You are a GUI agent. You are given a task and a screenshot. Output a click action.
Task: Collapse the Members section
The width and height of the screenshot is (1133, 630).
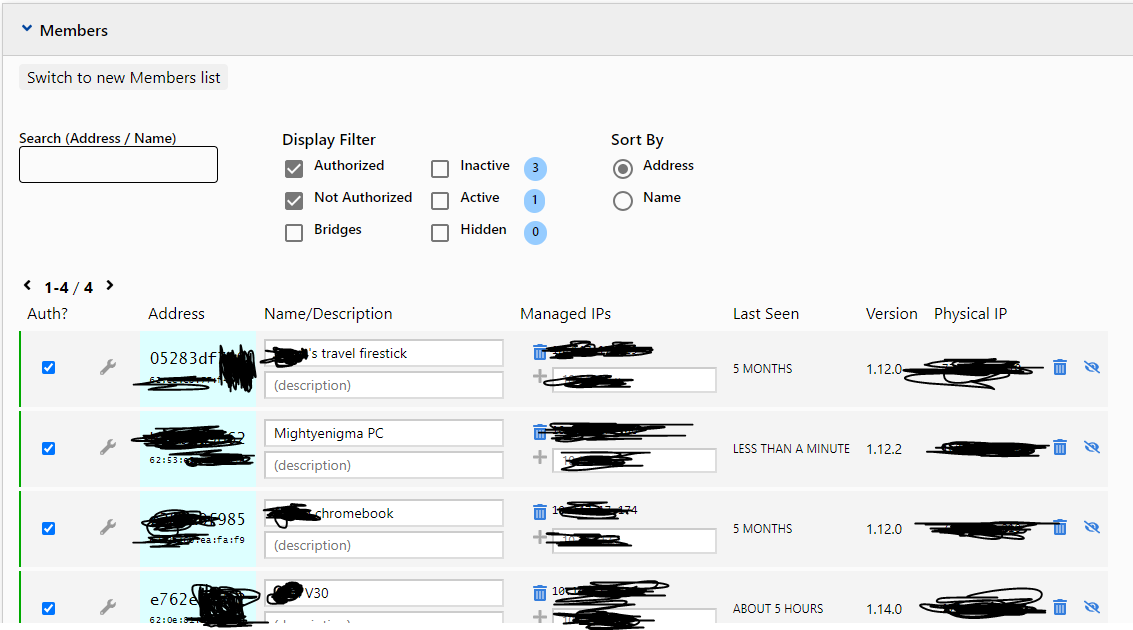pyautogui.click(x=27, y=30)
